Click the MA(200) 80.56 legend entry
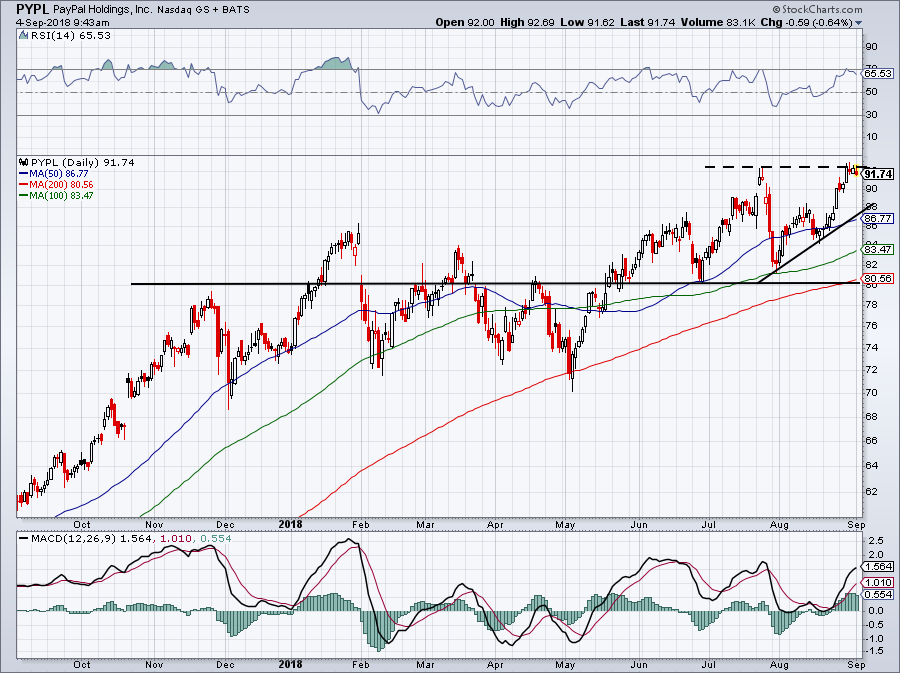This screenshot has height=673, width=900. coord(61,185)
